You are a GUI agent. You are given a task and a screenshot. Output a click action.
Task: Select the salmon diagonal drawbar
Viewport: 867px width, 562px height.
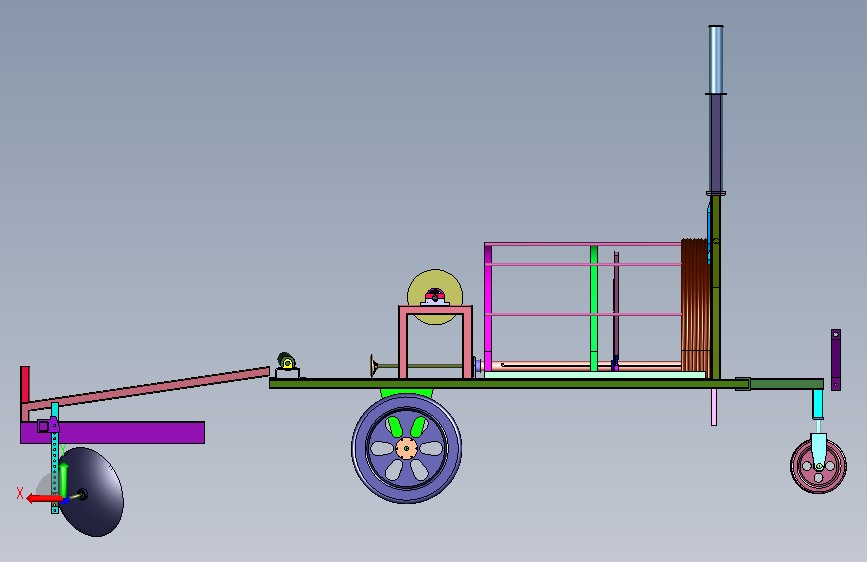[x=149, y=389]
